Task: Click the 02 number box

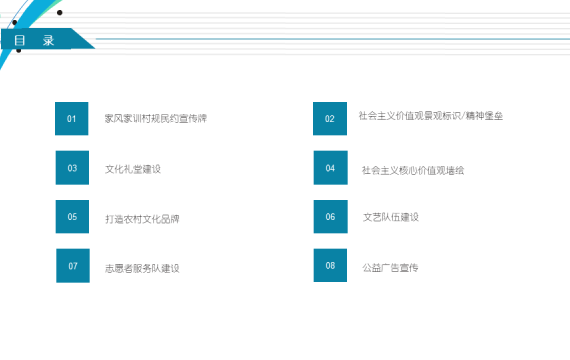Action: 330,119
